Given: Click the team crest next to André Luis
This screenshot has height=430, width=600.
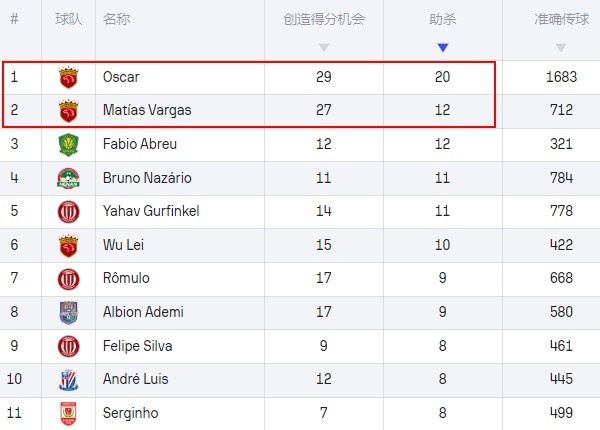Looking at the screenshot, I should click(68, 380).
